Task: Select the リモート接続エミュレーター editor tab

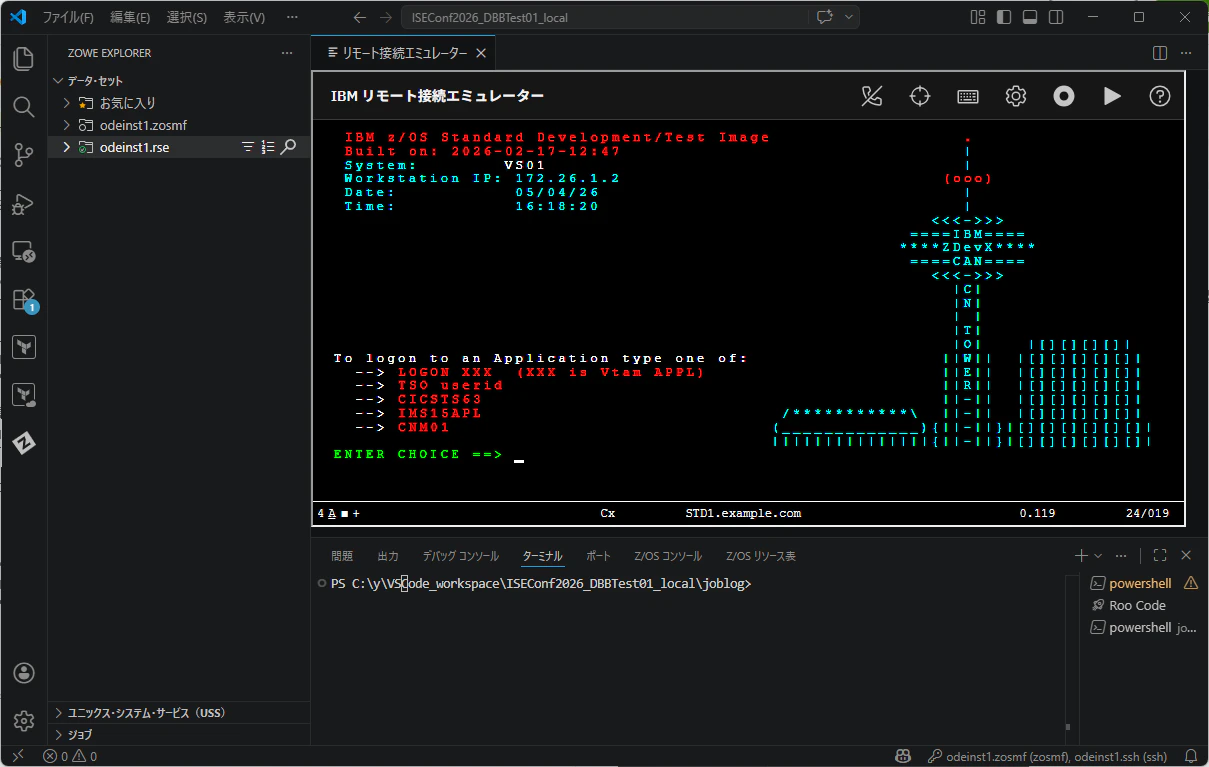Action: 403,53
